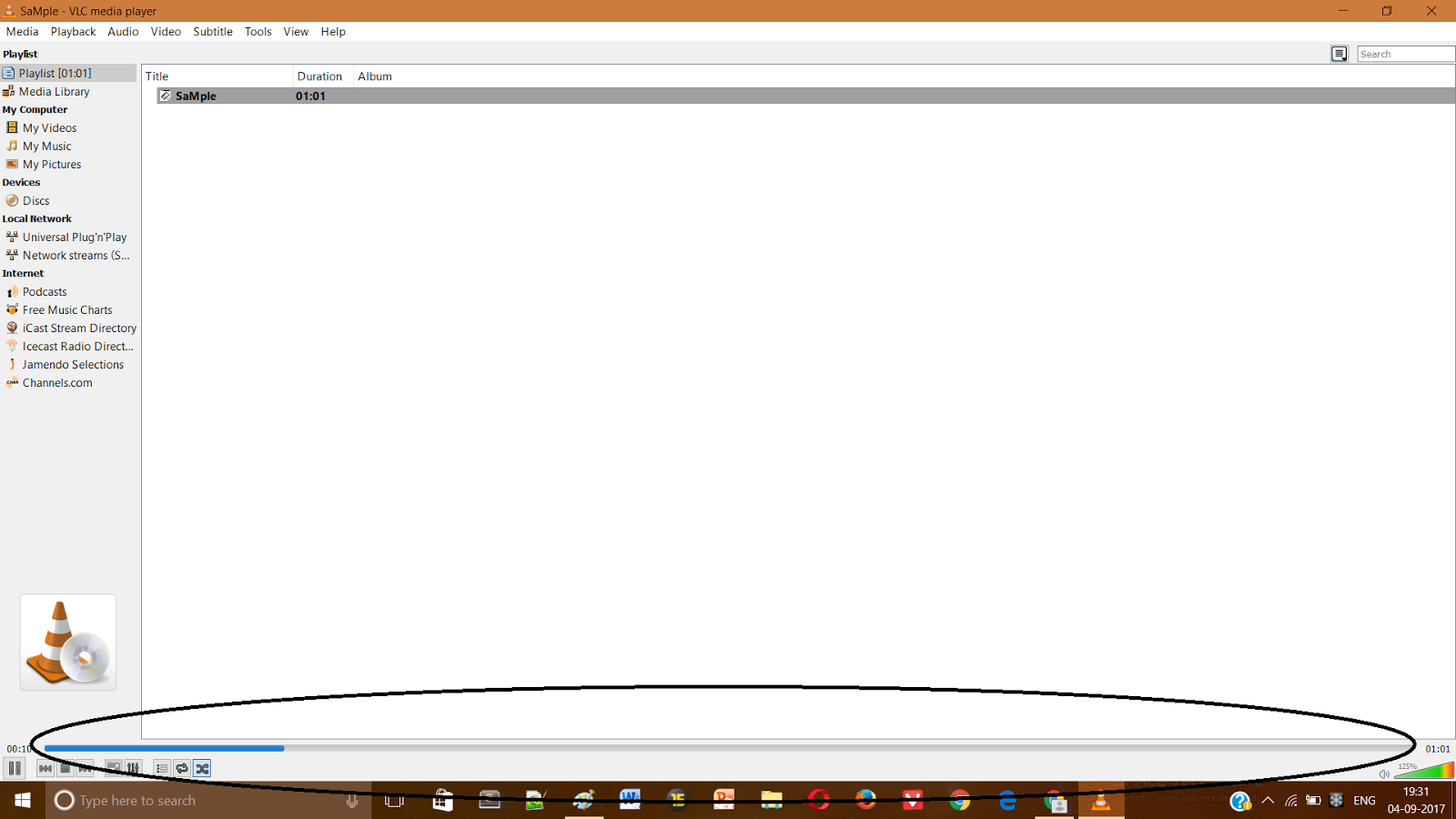
Task: Focus the playlist Search field
Action: 1406,54
